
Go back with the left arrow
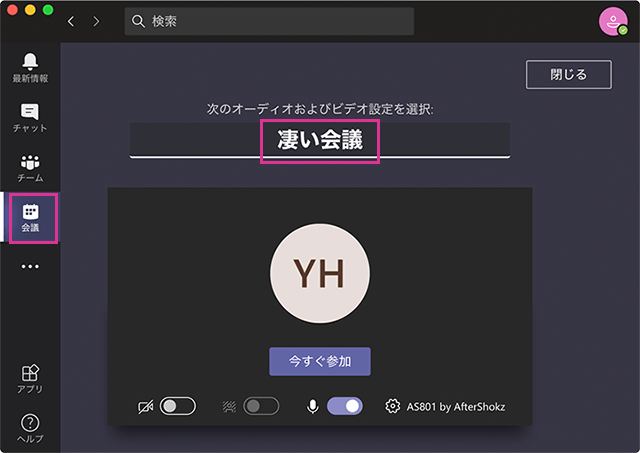[x=71, y=21]
